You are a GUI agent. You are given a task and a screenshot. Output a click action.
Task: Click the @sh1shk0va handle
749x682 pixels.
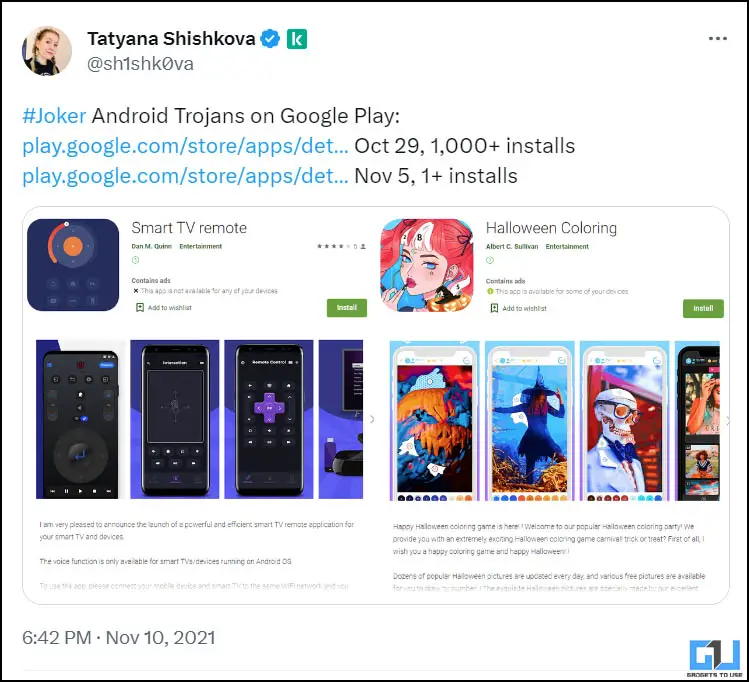[140, 64]
